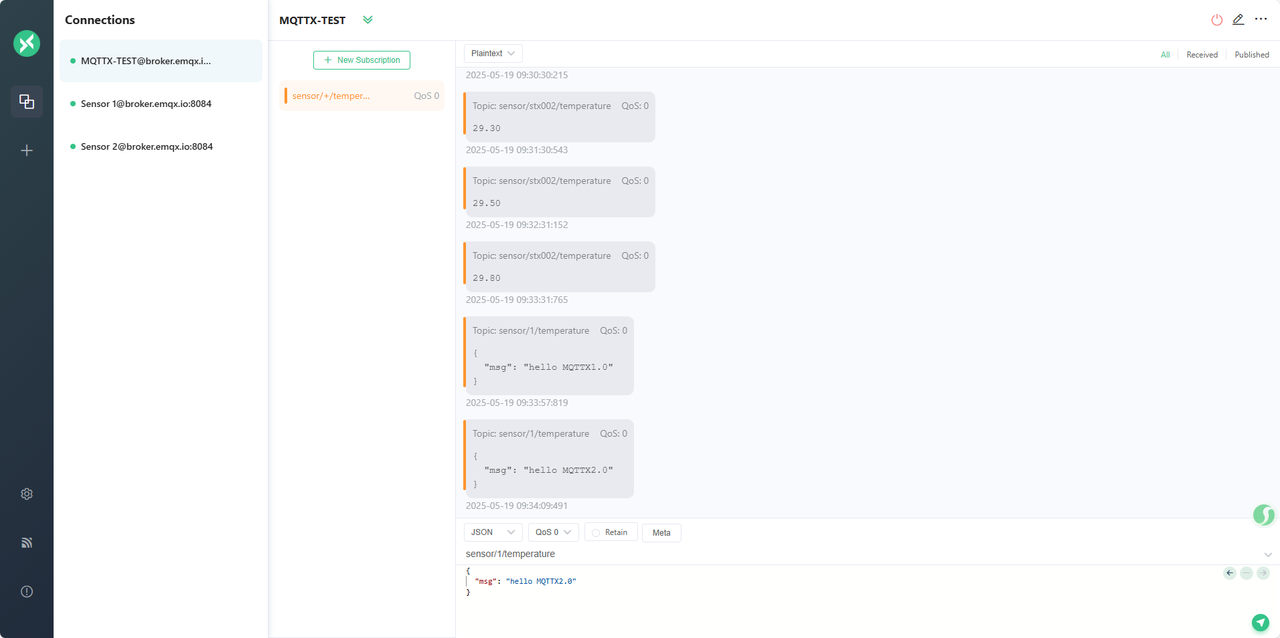
Task: Click the next payload history arrow
Action: tap(1263, 573)
